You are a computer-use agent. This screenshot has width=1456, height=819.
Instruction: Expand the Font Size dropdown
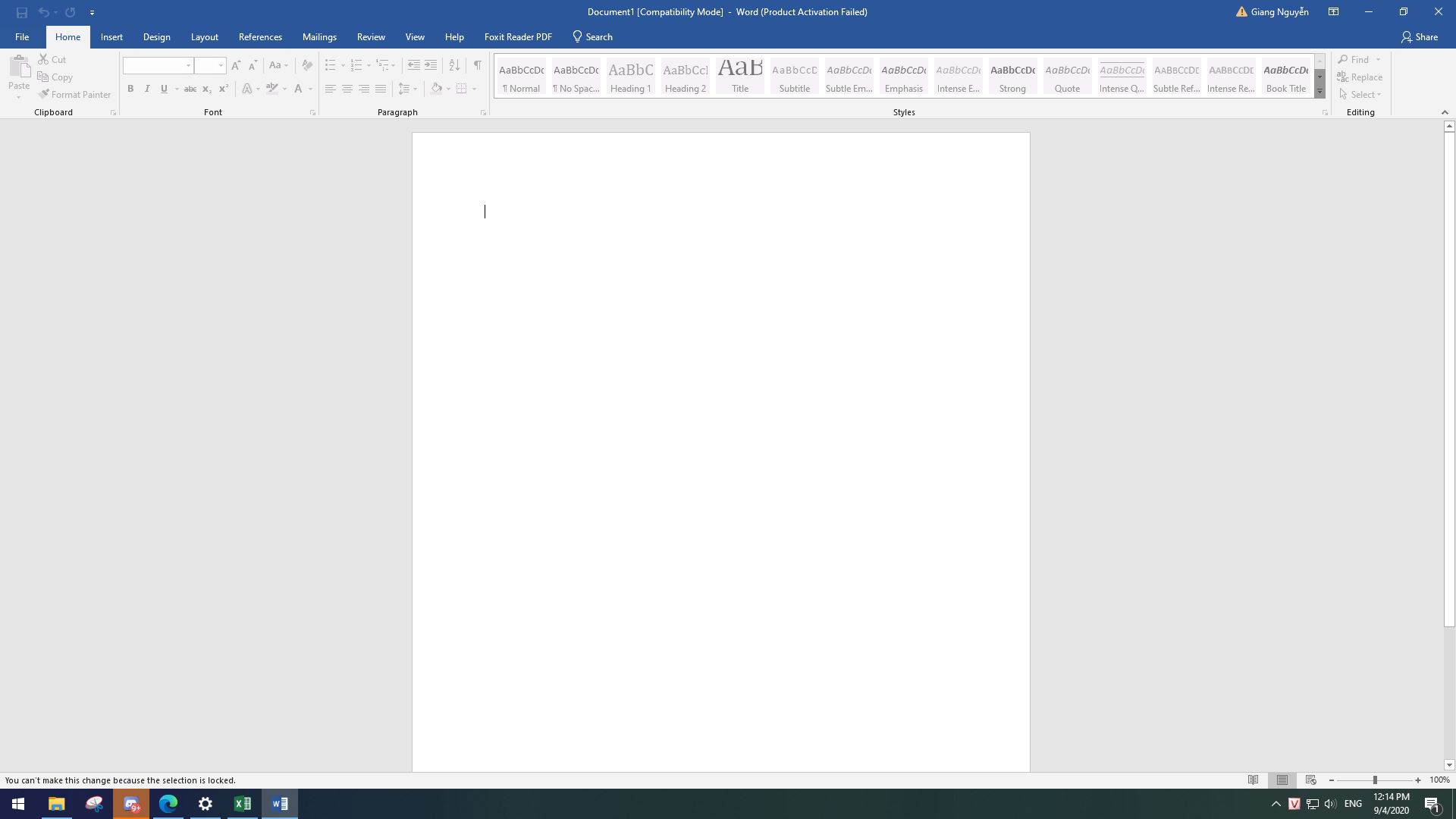pos(221,65)
